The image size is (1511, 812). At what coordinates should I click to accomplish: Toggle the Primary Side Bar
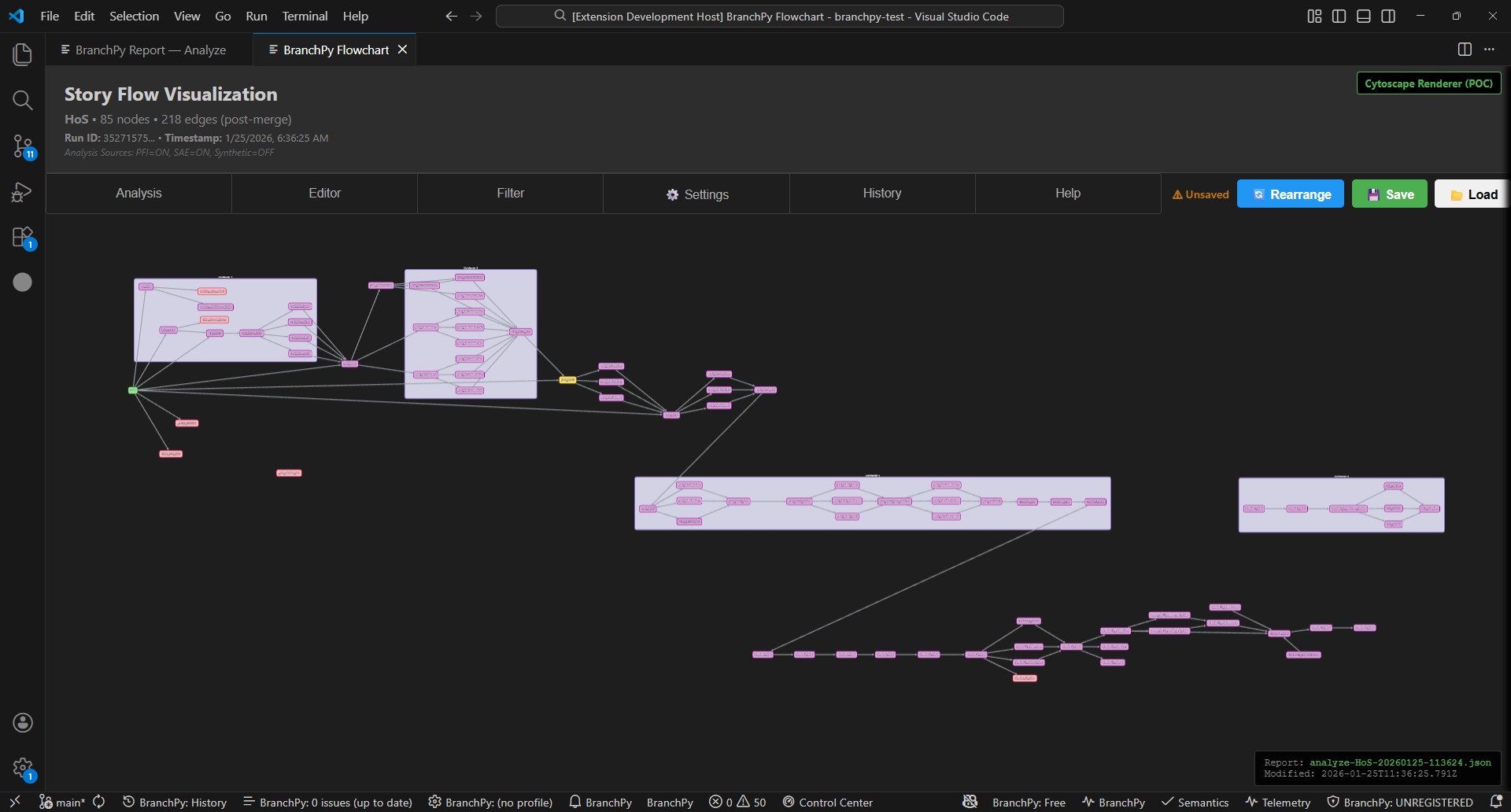coord(1339,15)
